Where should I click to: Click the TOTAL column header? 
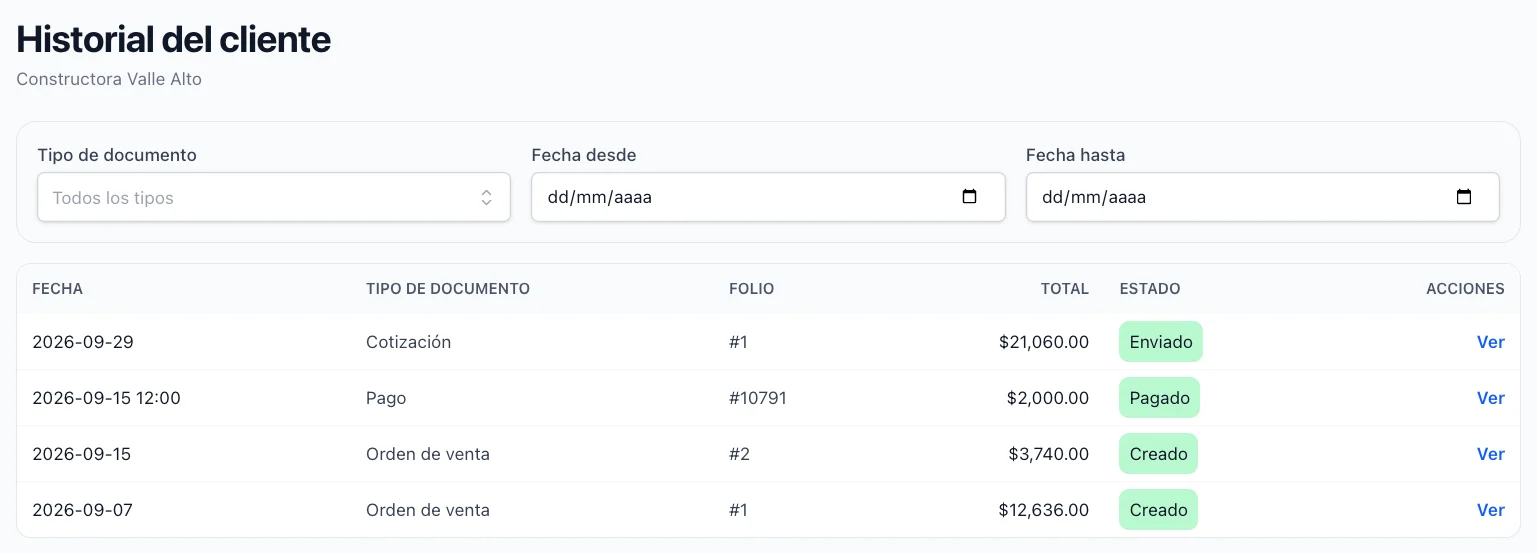point(1064,289)
